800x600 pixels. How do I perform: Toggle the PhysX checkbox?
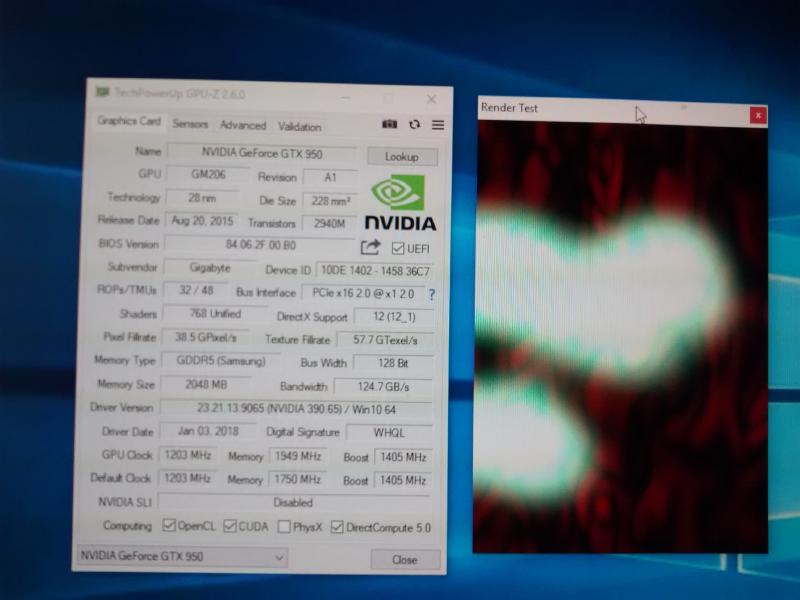[284, 527]
